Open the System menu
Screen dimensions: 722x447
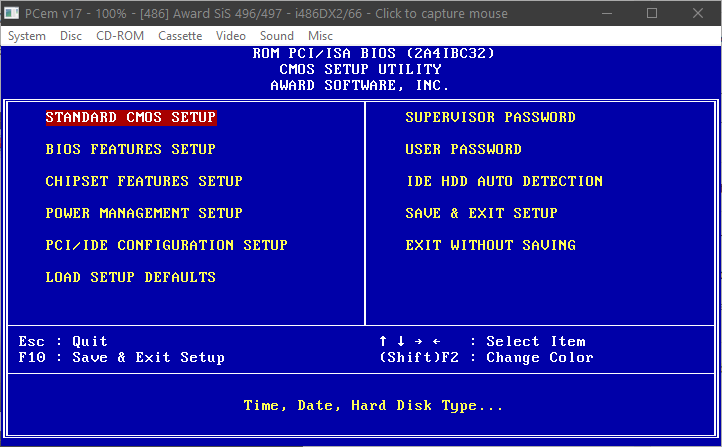[27, 36]
